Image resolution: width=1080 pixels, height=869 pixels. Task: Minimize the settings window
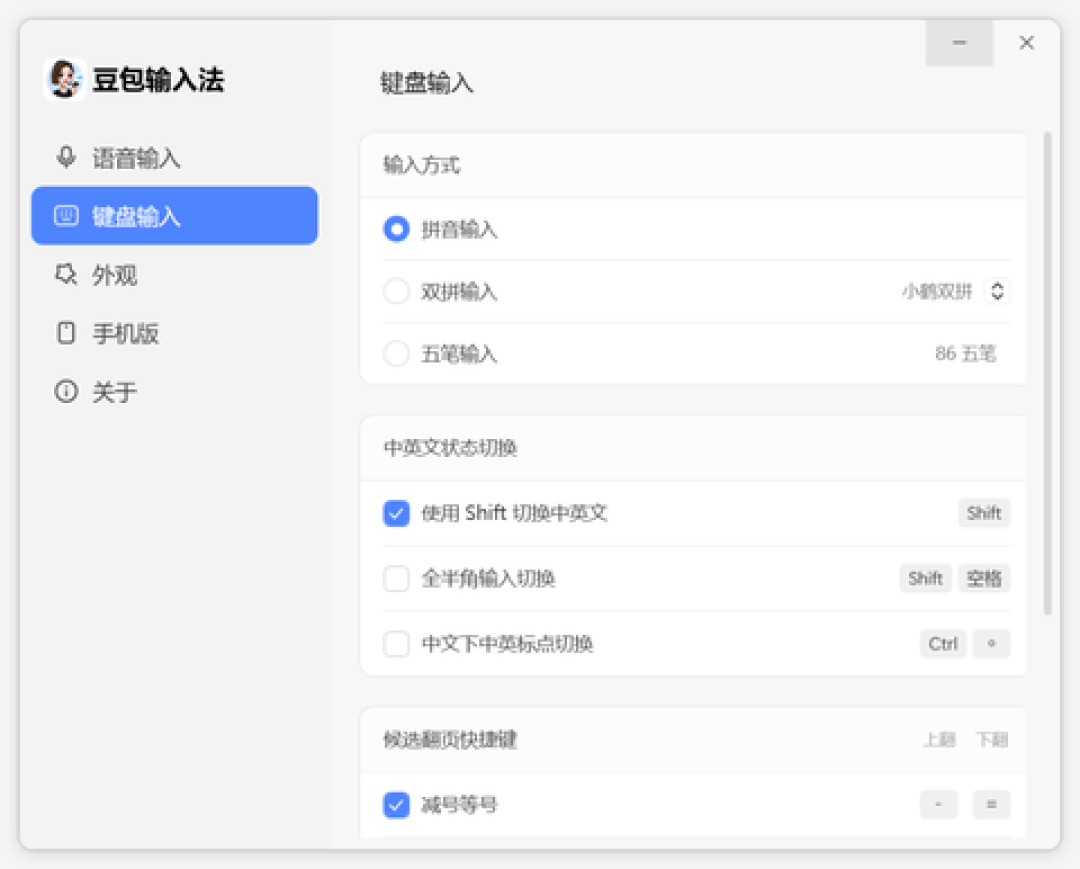[x=959, y=43]
